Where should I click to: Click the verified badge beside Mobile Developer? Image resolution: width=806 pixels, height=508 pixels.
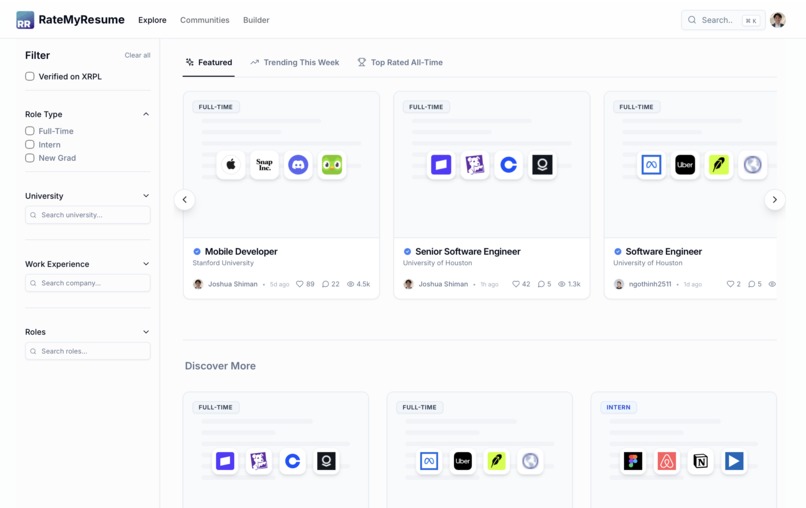[x=197, y=251]
